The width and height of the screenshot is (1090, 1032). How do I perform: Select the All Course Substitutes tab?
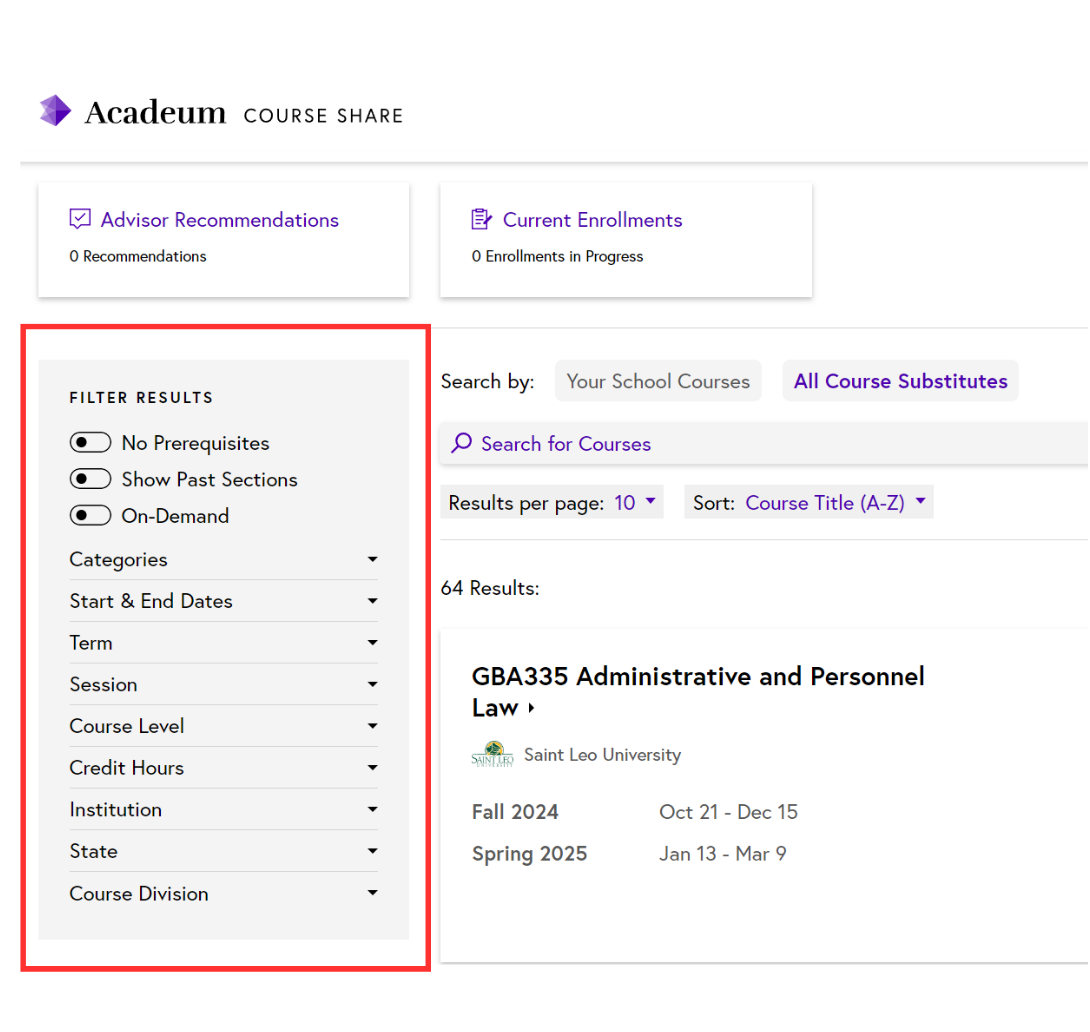point(900,381)
